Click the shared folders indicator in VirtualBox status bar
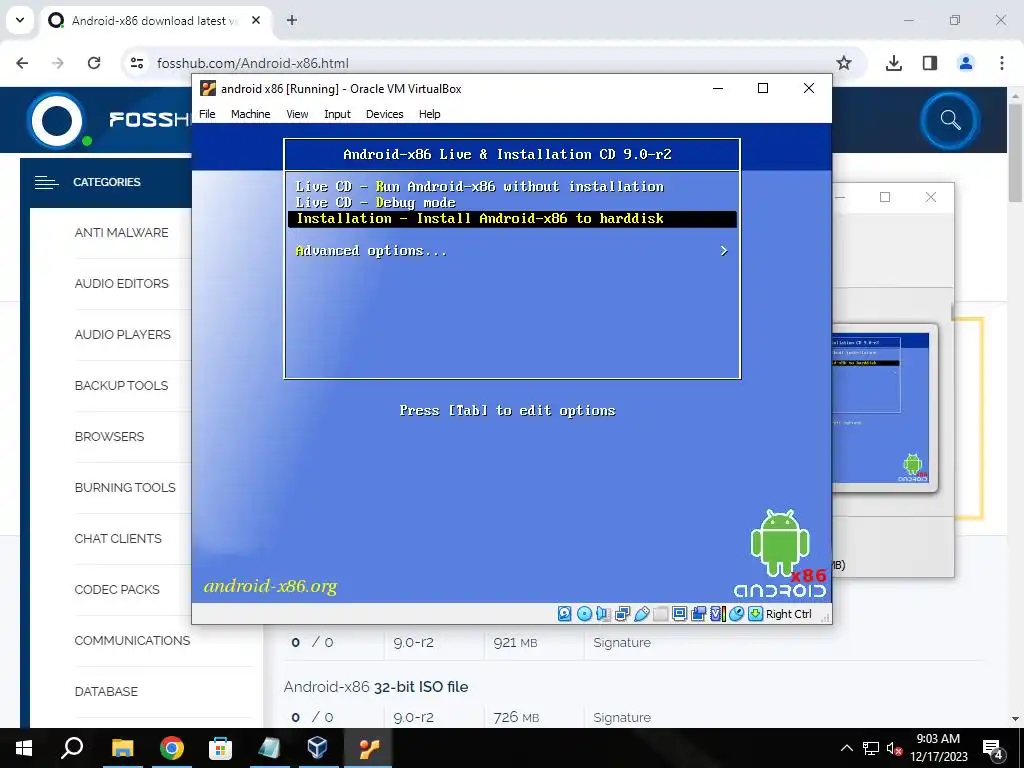Viewport: 1024px width, 768px height. coord(660,614)
